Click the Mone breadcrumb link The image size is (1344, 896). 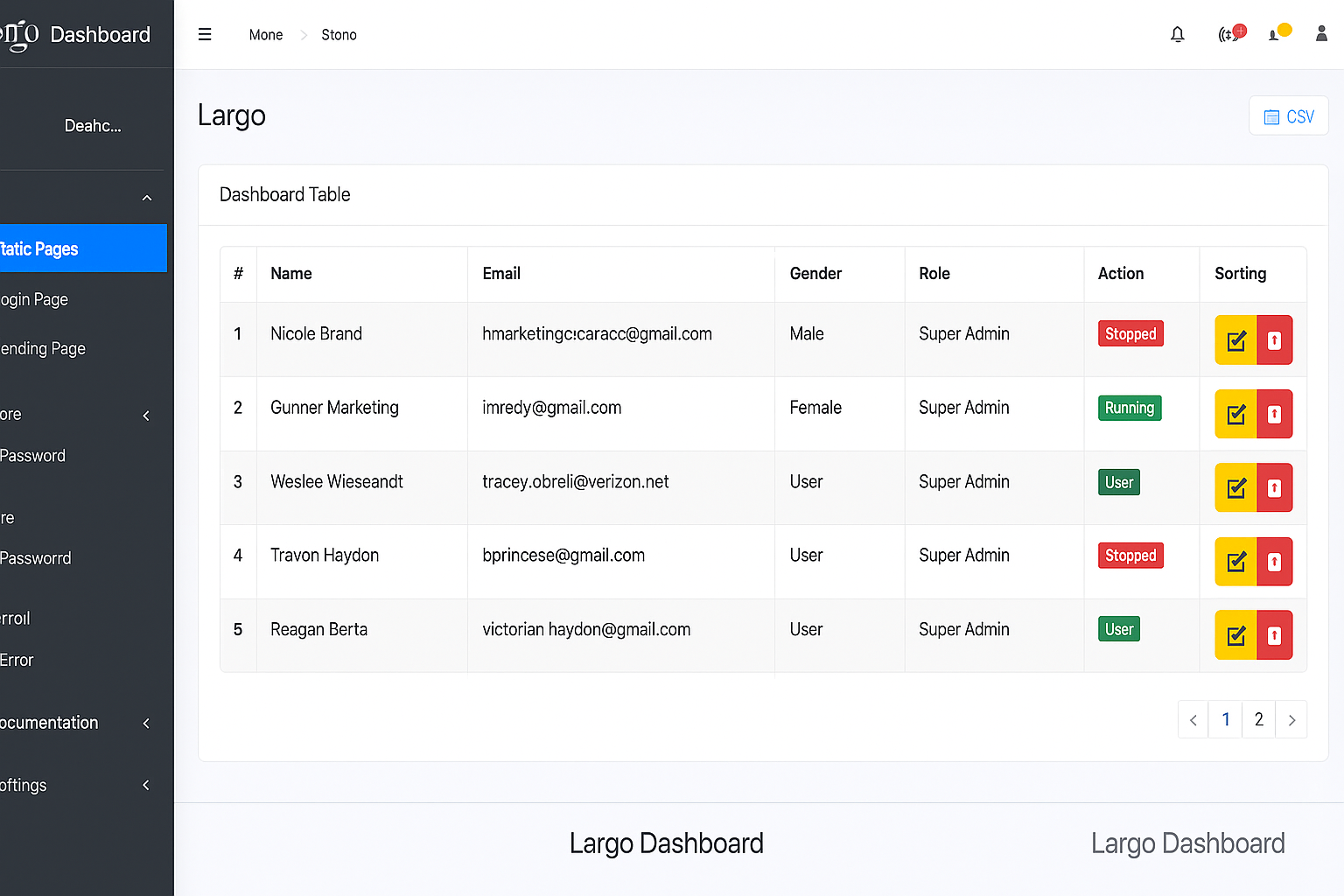[266, 35]
